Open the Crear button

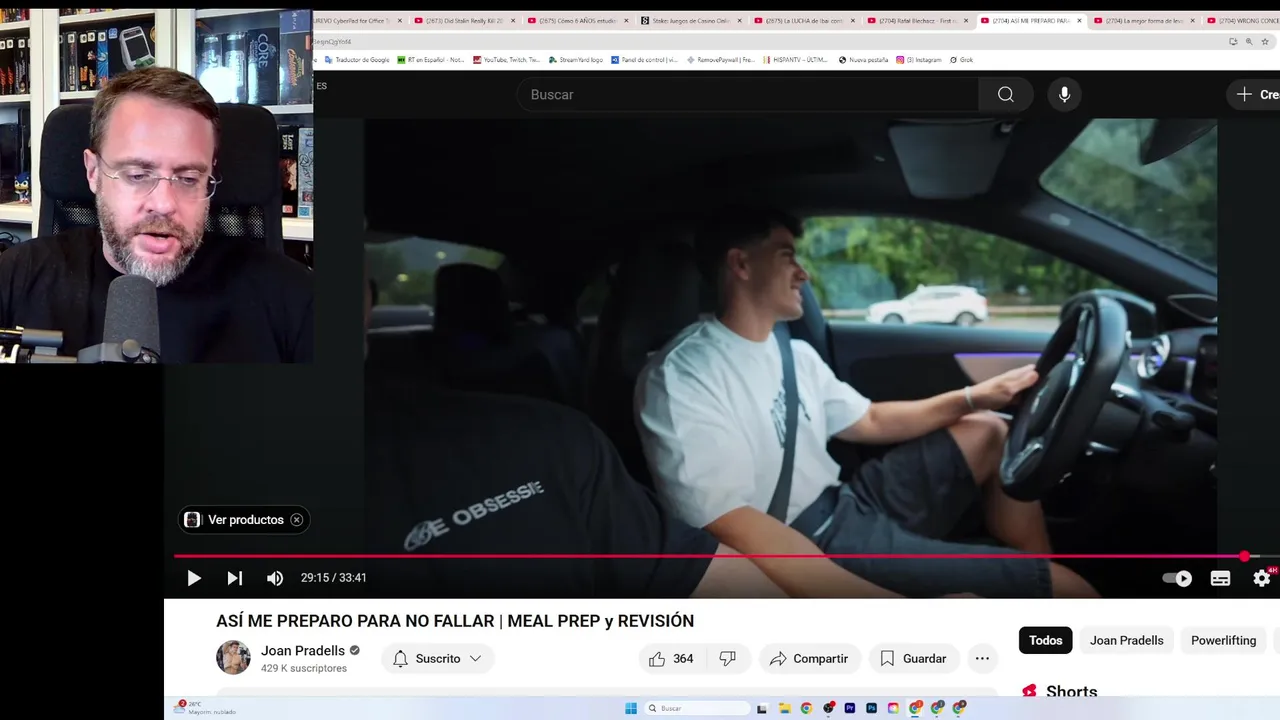click(x=1256, y=94)
